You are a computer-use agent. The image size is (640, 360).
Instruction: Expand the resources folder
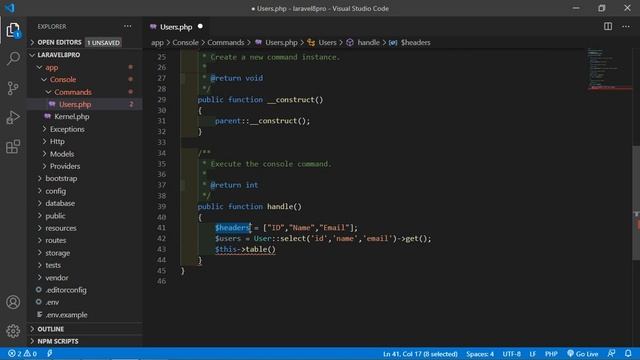pyautogui.click(x=84, y=228)
